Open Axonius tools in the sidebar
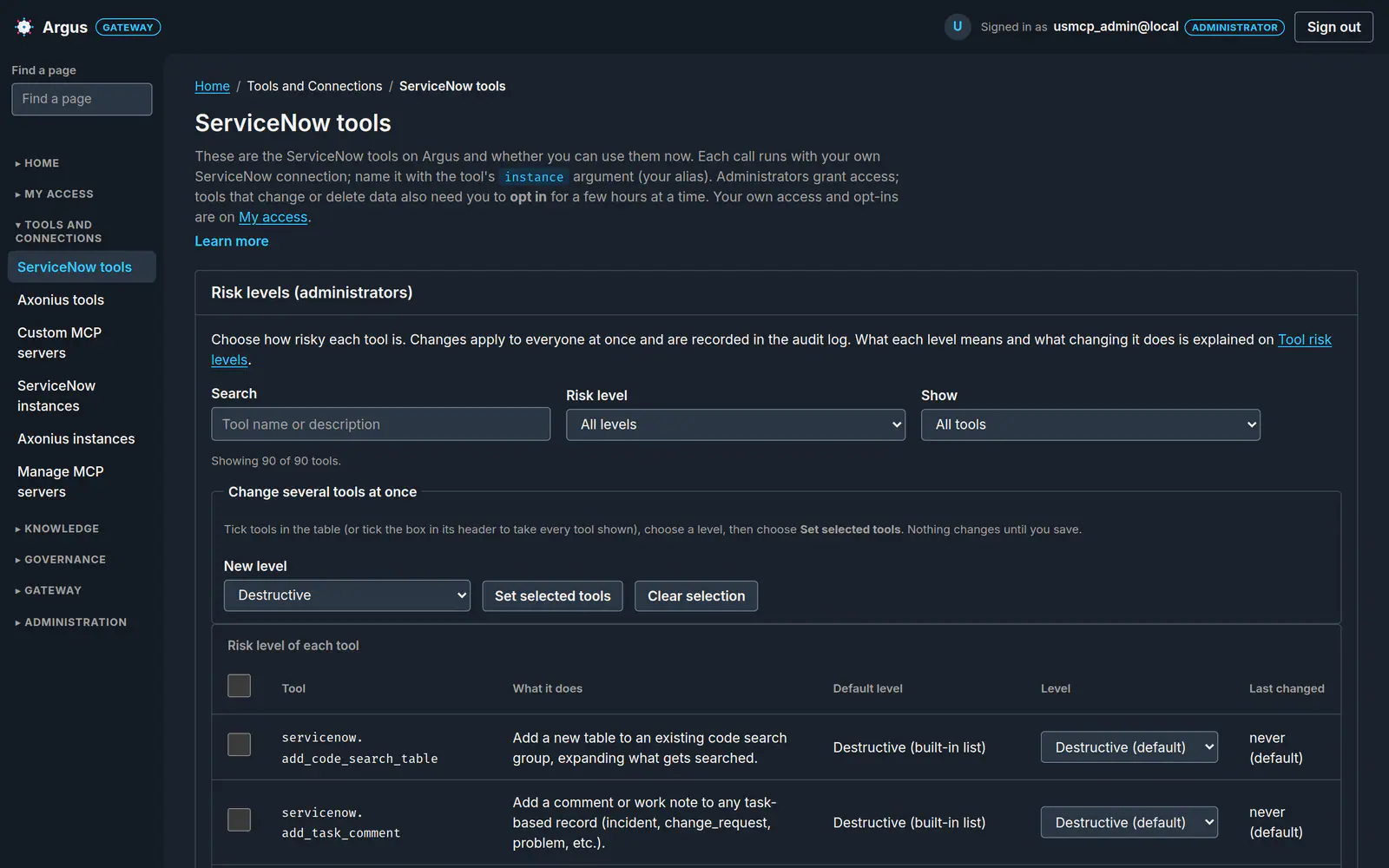Image resolution: width=1389 pixels, height=868 pixels. click(x=82, y=300)
